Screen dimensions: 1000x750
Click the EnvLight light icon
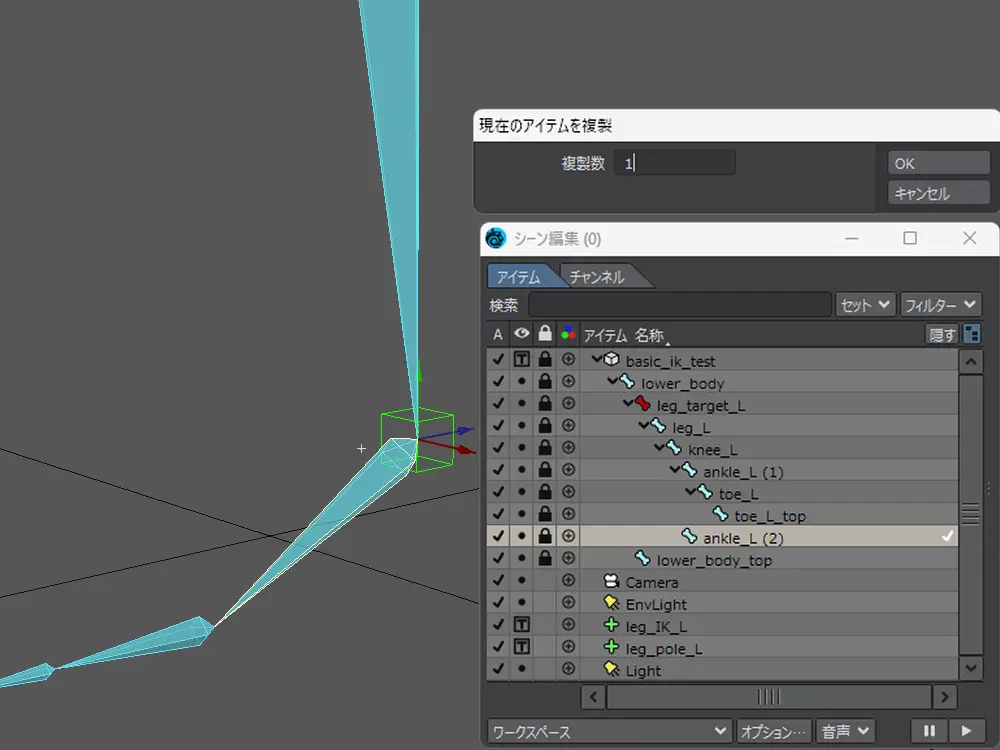point(612,603)
